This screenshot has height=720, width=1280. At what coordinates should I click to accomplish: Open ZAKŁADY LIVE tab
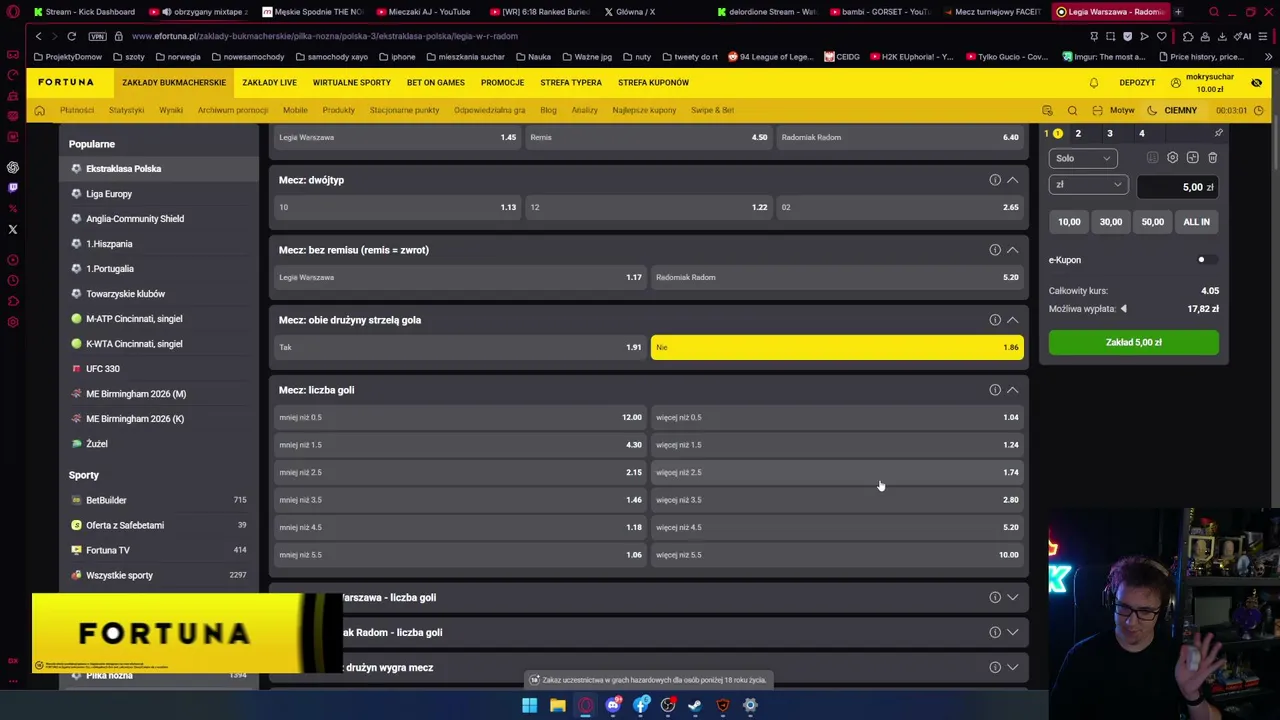[x=269, y=83]
